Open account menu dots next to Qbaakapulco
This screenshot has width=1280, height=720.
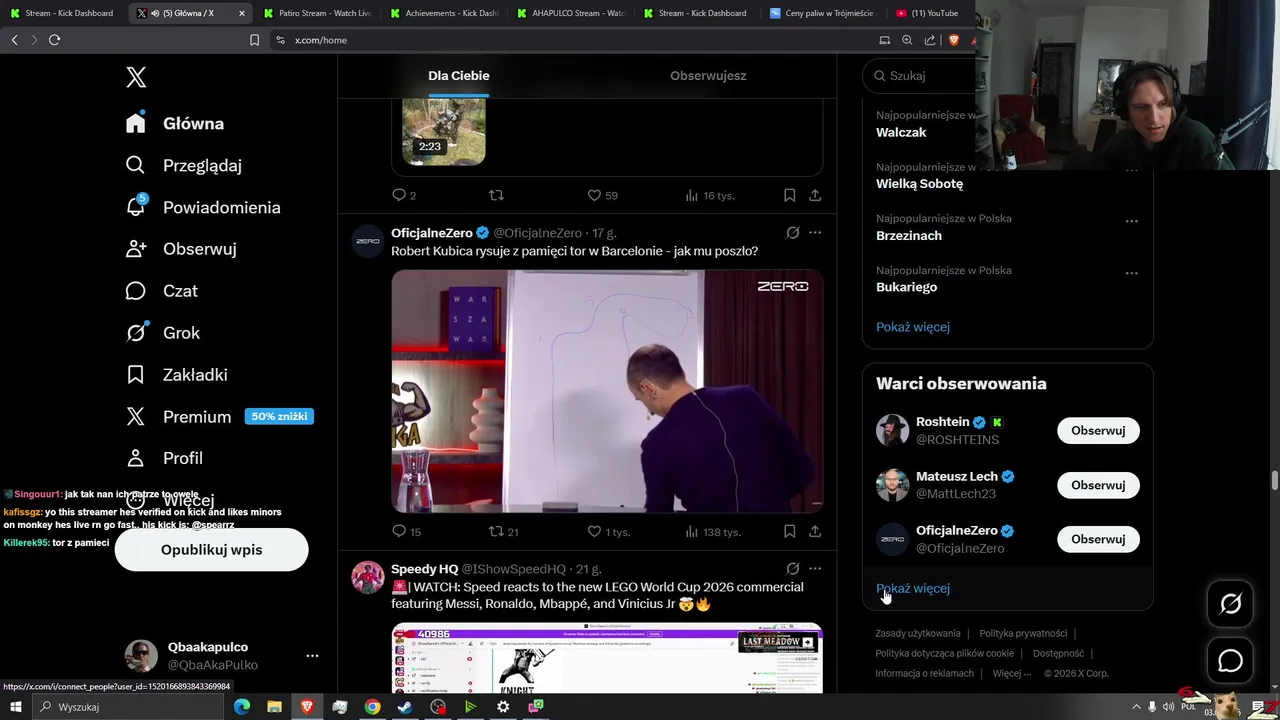(312, 656)
